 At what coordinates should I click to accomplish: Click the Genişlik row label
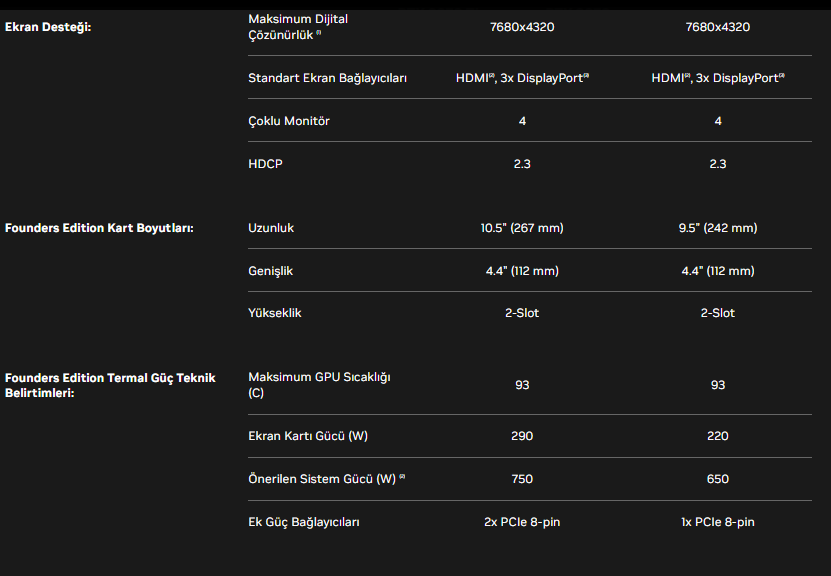click(270, 271)
